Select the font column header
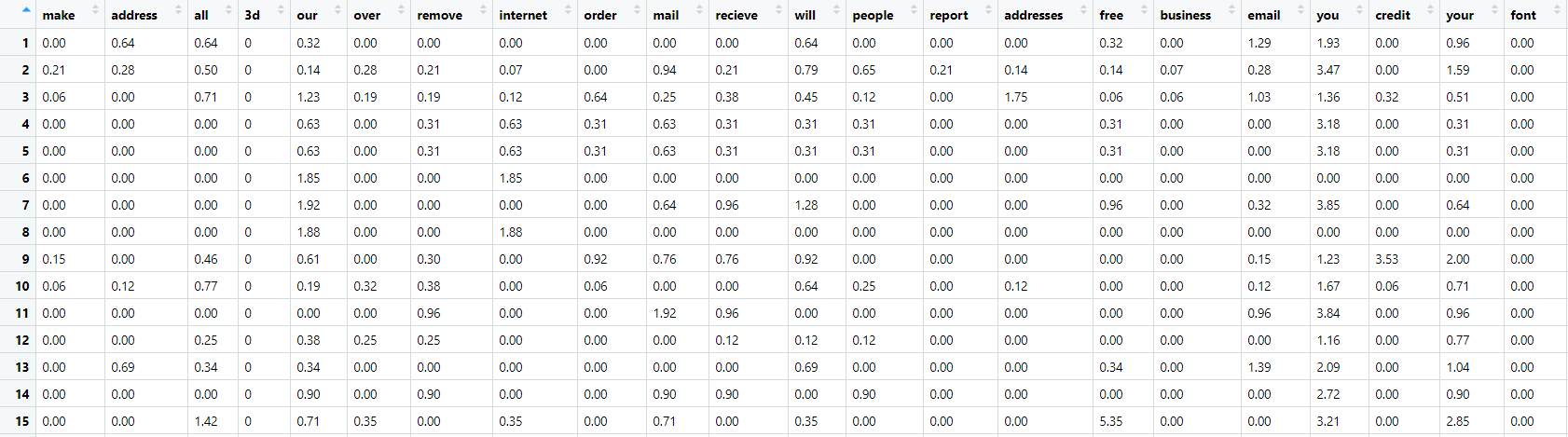The image size is (1568, 437). 1523,15
